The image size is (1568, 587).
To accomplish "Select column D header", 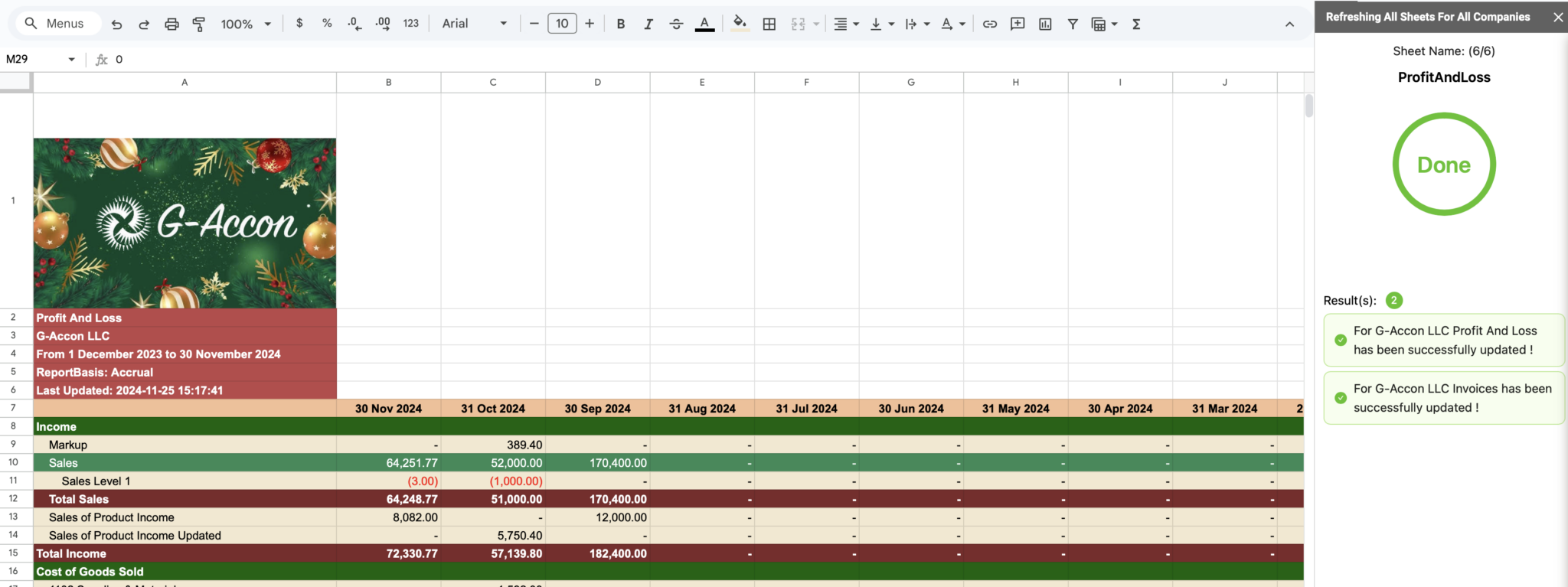I will (x=598, y=82).
